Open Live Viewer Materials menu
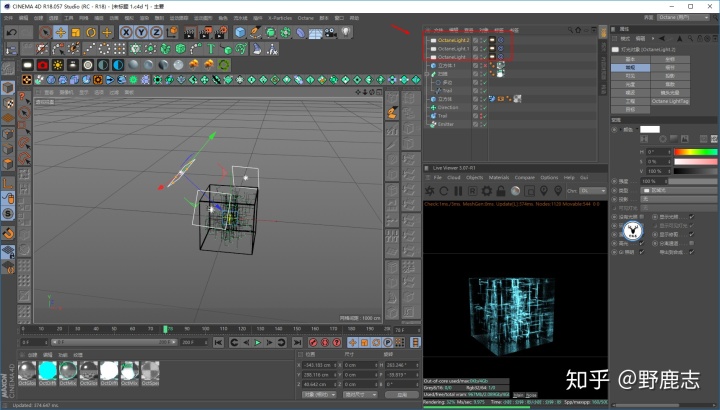720x410 pixels. click(499, 177)
